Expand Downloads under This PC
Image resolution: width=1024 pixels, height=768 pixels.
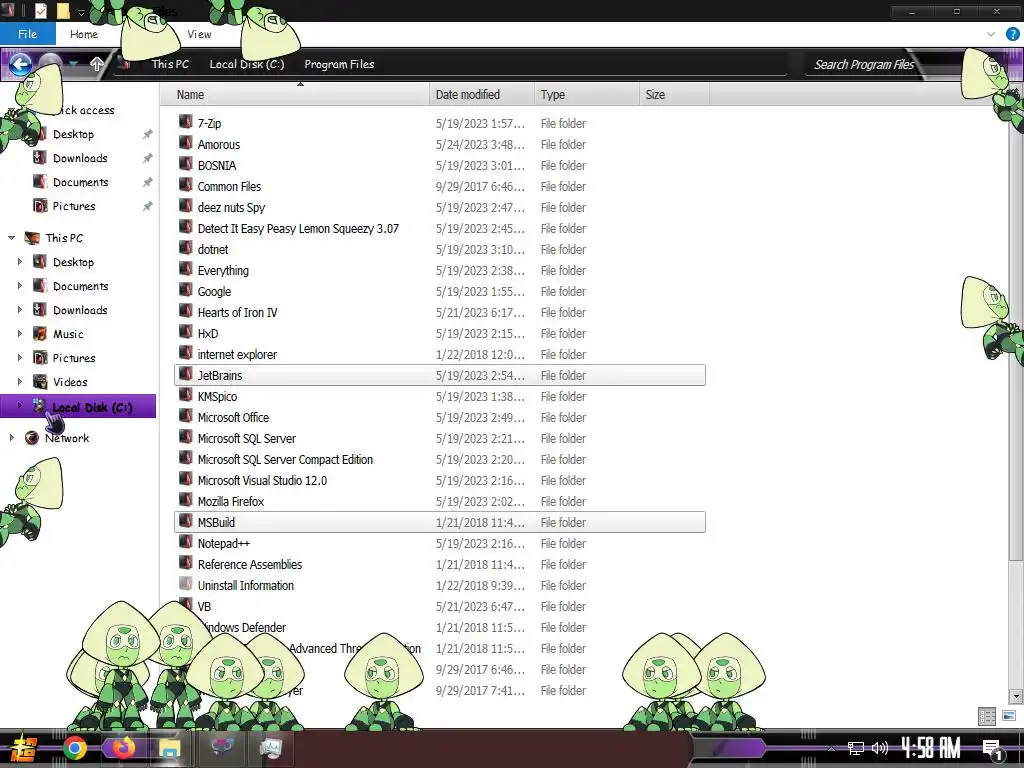pyautogui.click(x=20, y=310)
